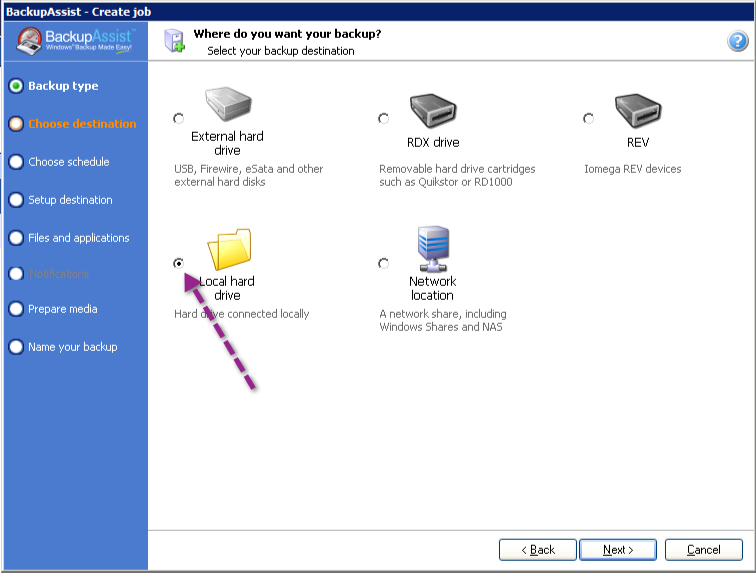The width and height of the screenshot is (756, 573).
Task: Click the Network location server icon
Action: tap(433, 249)
